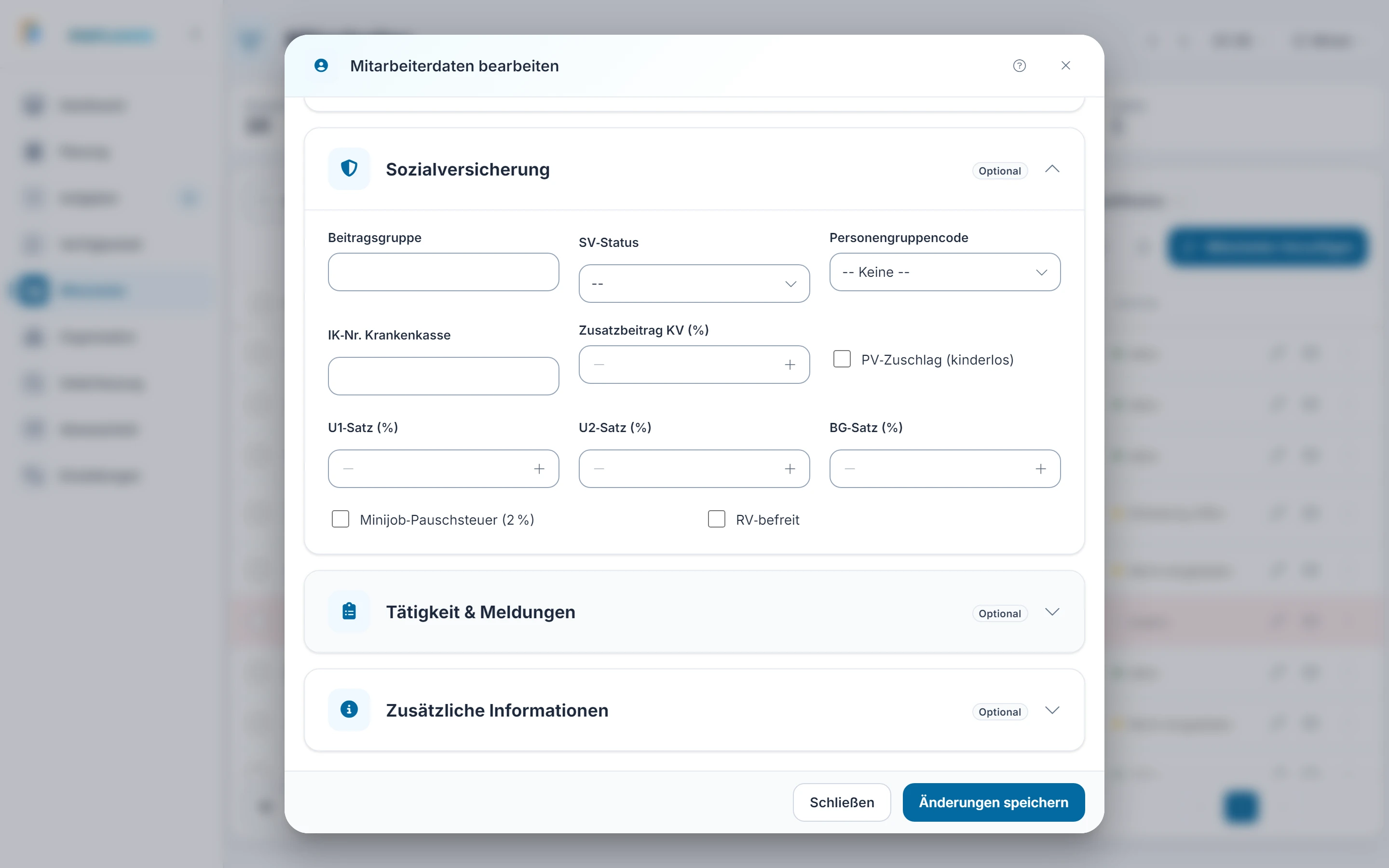Click Optional badge on Tätigkeit & Meldungen
The height and width of the screenshot is (868, 1389).
point(999,613)
